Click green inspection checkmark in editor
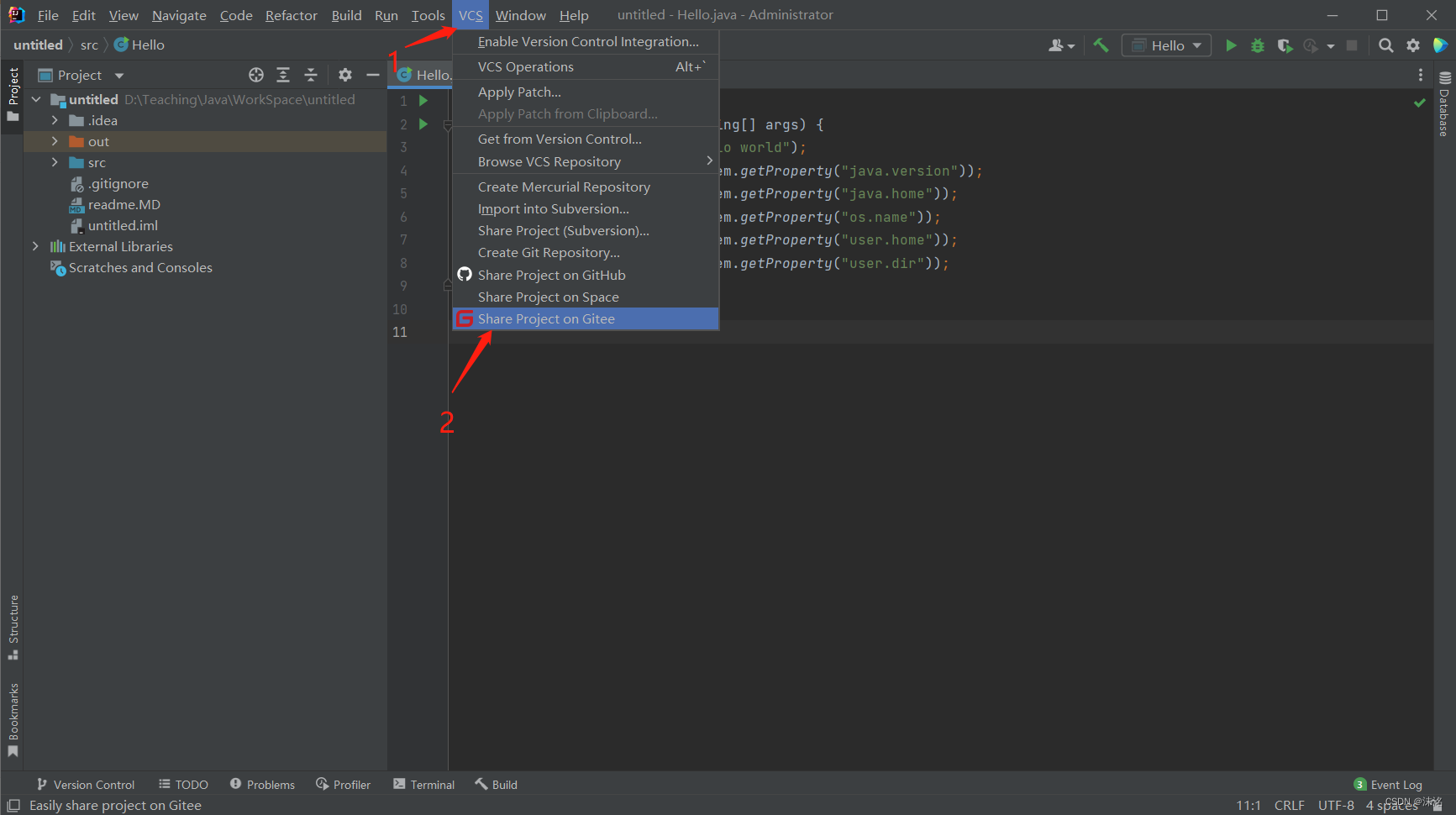 click(x=1420, y=103)
